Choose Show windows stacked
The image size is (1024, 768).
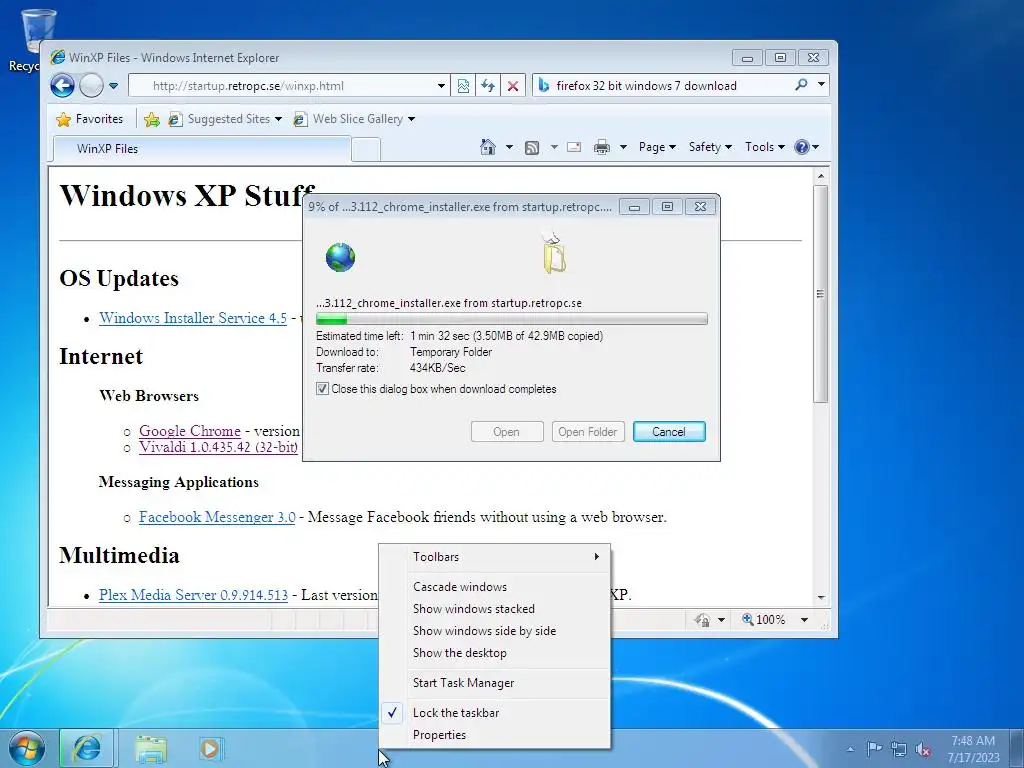pyautogui.click(x=495, y=609)
